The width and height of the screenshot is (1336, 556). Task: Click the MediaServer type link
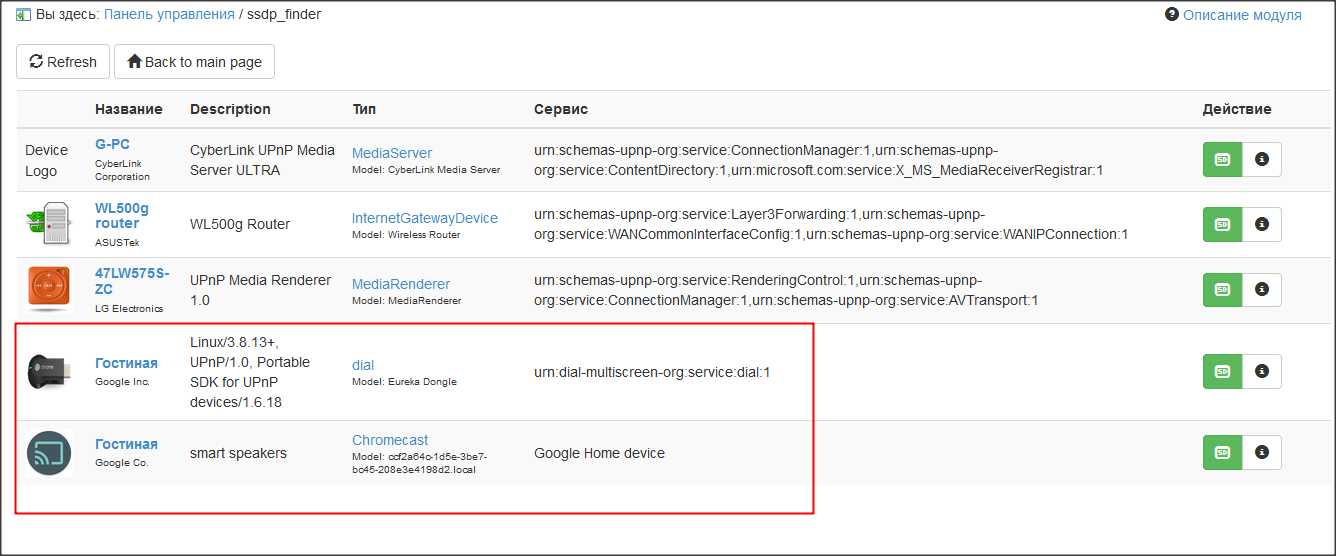point(391,153)
